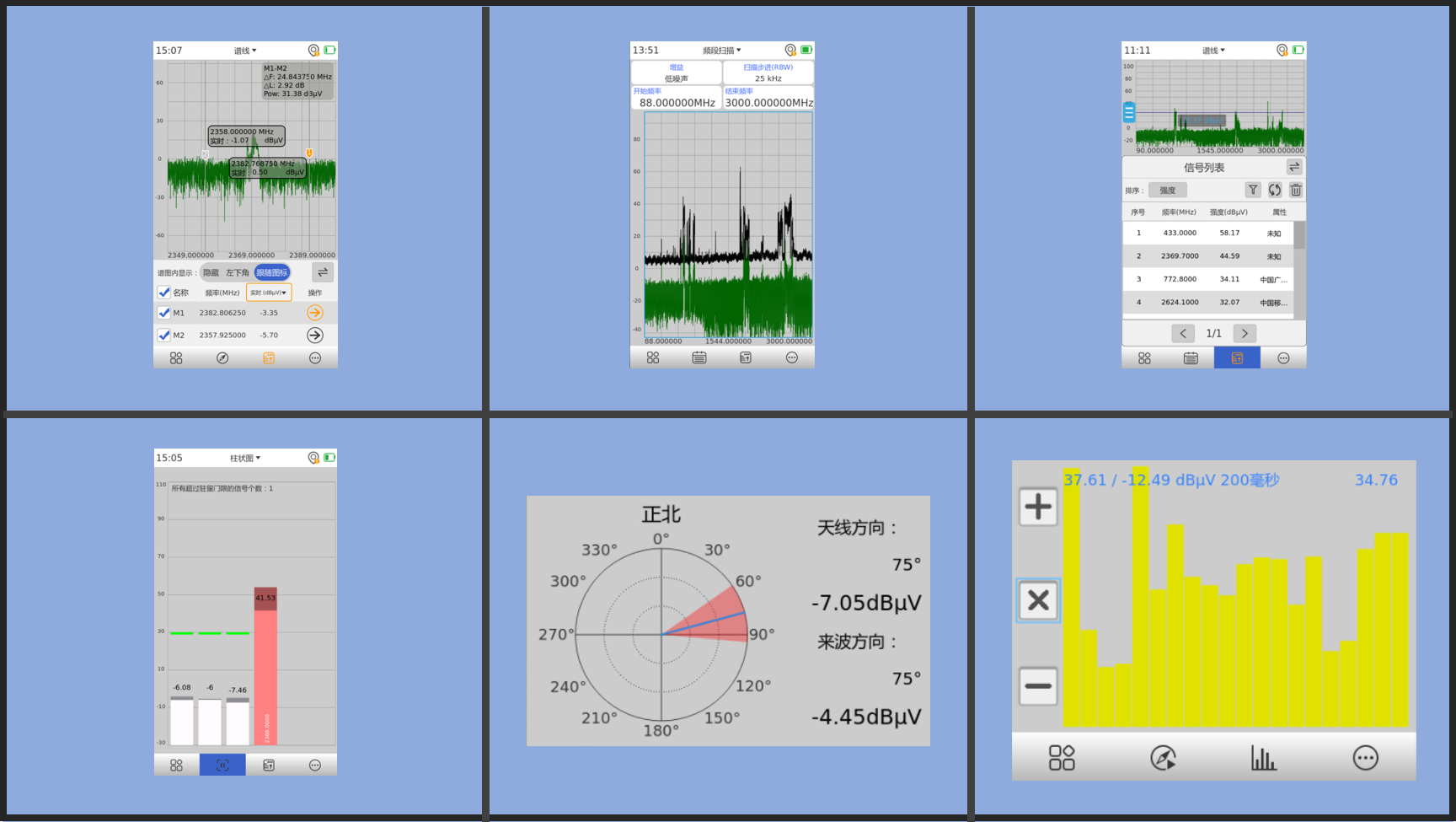Select signal row 433.0000 MHz
This screenshot has height=822, width=1456.
tap(1208, 233)
